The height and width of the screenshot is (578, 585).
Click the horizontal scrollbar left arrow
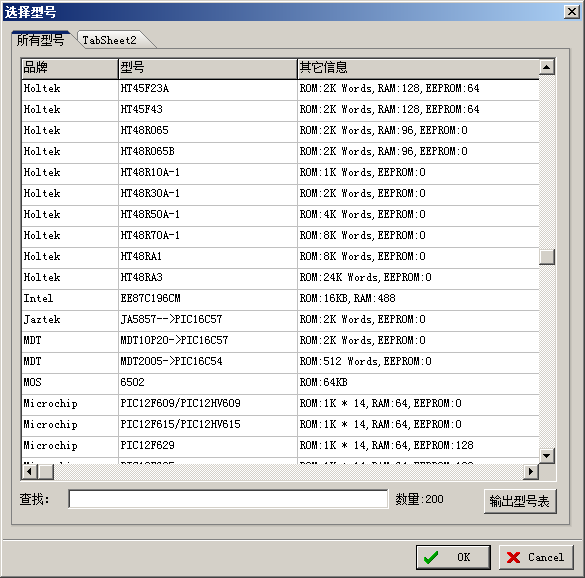coord(29,472)
